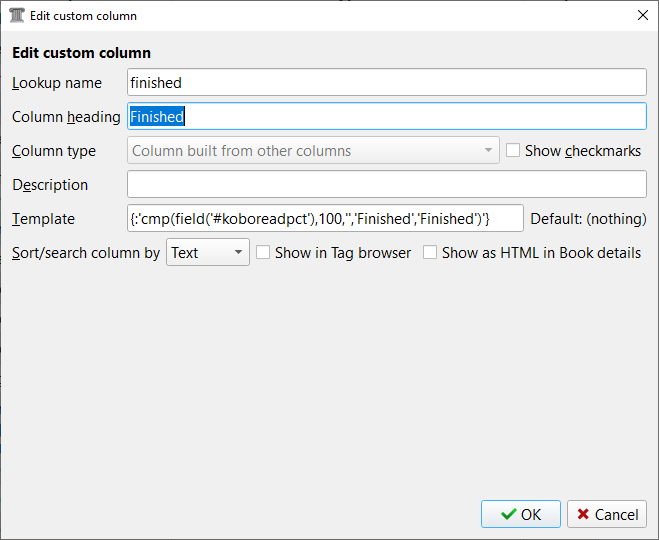The height and width of the screenshot is (540, 659).
Task: Expand the Sort/search column by Text dropdown
Action: 208,253
